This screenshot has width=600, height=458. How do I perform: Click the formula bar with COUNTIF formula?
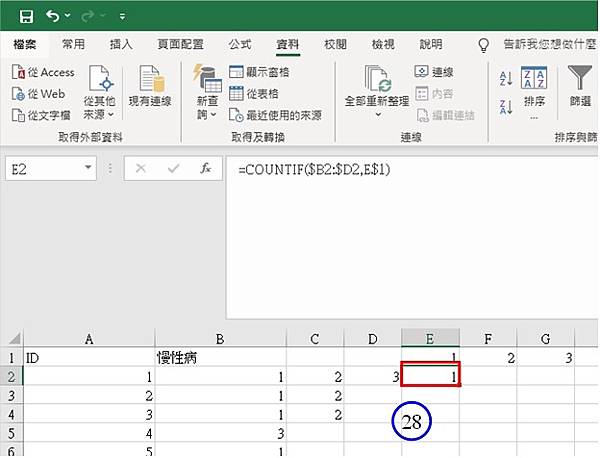[x=412, y=237]
